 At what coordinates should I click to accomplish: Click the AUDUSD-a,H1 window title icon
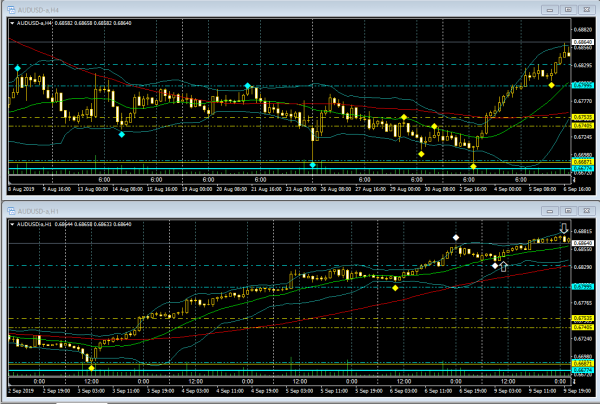click(11, 211)
